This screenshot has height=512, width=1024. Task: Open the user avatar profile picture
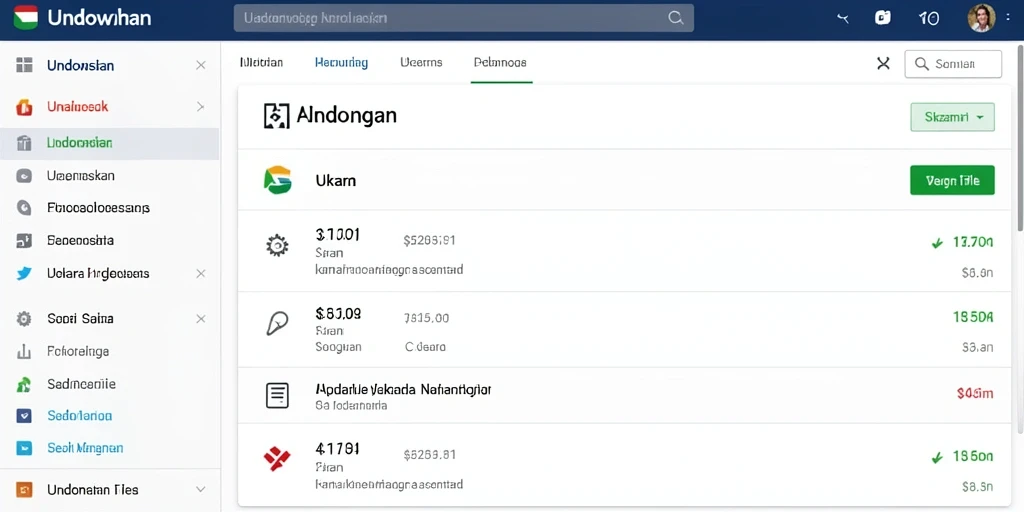pos(981,18)
